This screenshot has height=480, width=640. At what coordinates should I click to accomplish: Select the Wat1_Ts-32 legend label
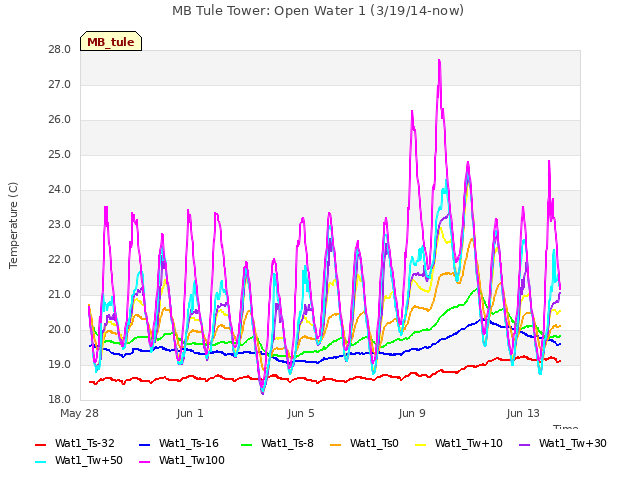84,443
